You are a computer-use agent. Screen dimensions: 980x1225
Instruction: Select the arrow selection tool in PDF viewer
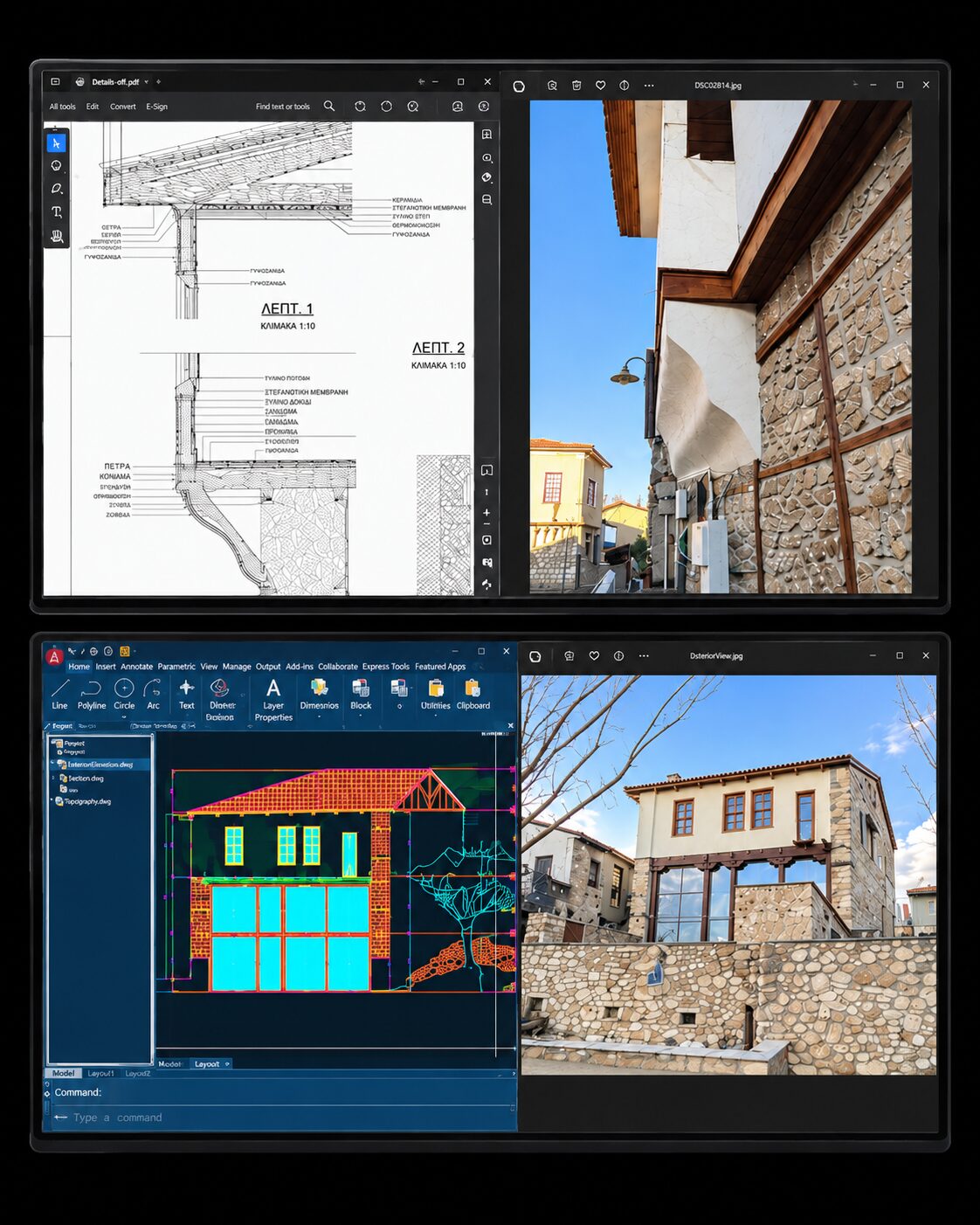pyautogui.click(x=57, y=142)
